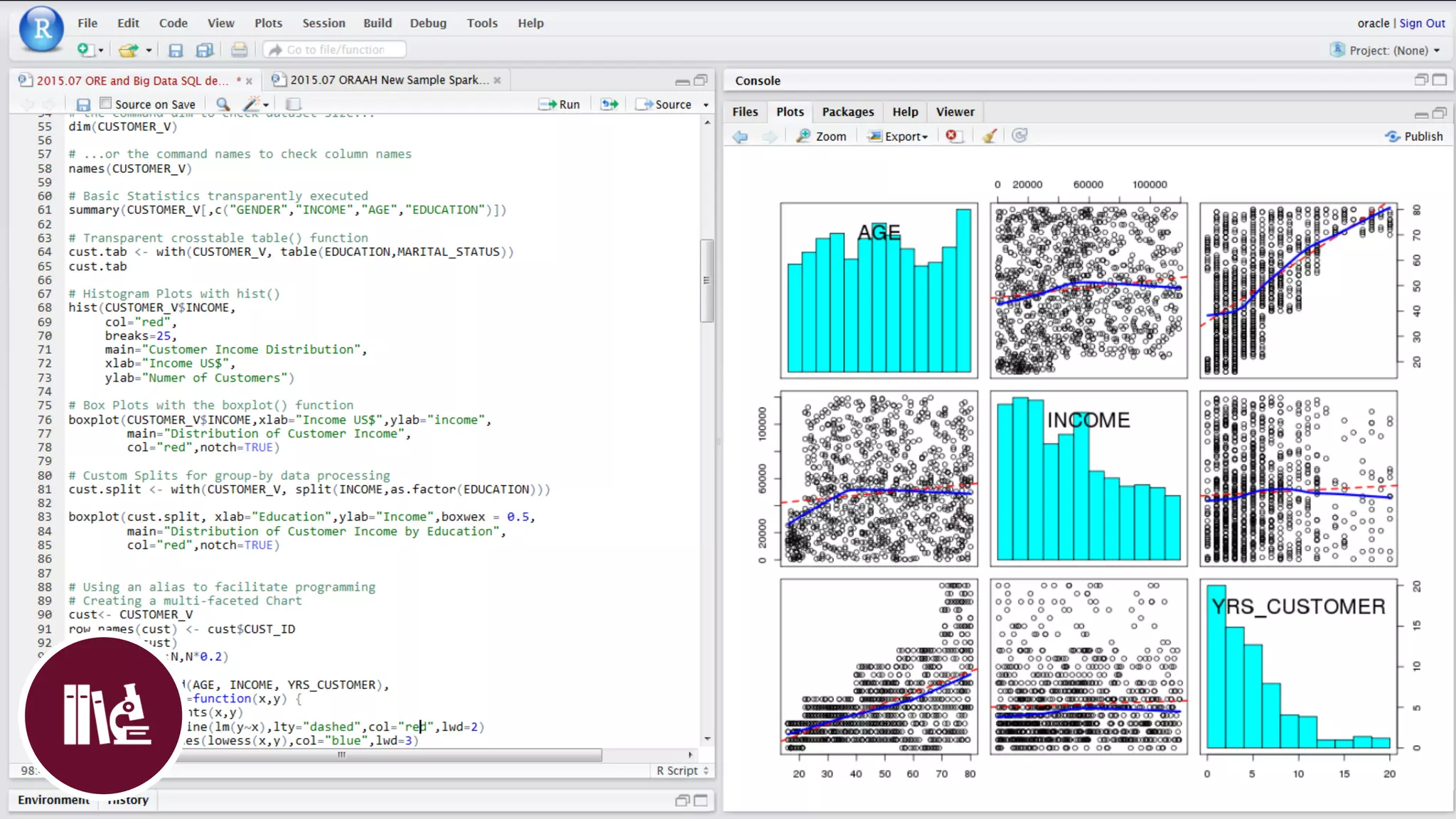
Task: Click the save all documents icon
Action: tap(205, 50)
